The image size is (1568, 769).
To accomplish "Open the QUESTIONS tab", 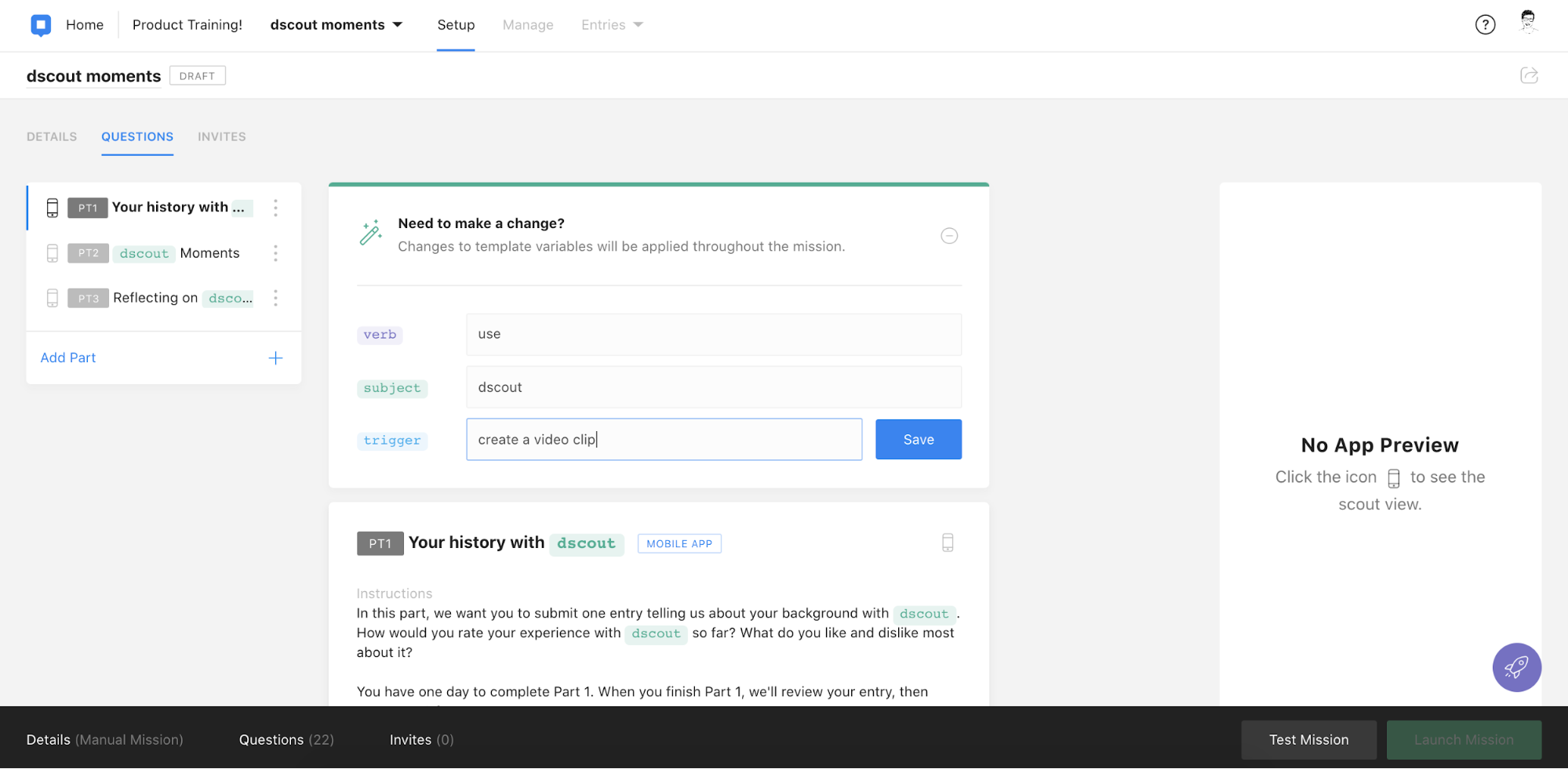I will [x=137, y=136].
